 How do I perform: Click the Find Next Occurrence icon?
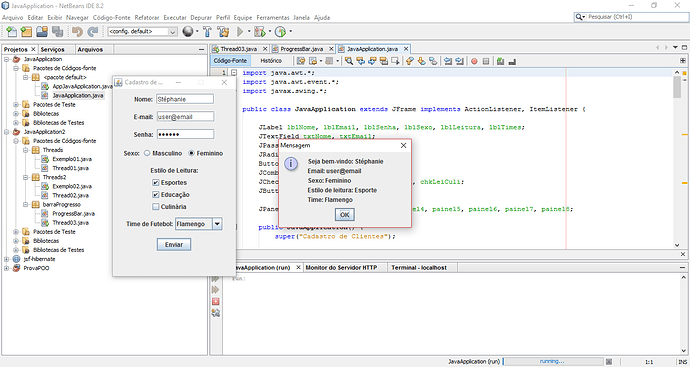[372, 61]
